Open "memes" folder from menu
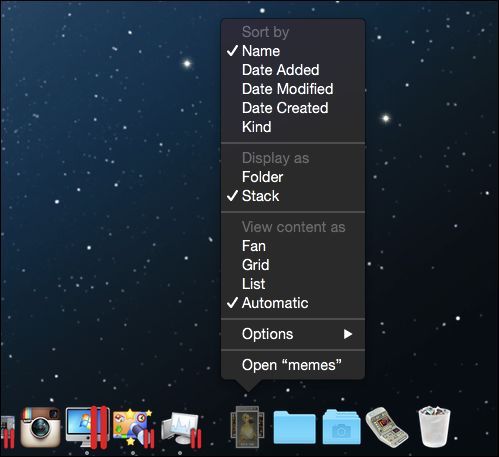The image size is (499, 457). pos(293,365)
